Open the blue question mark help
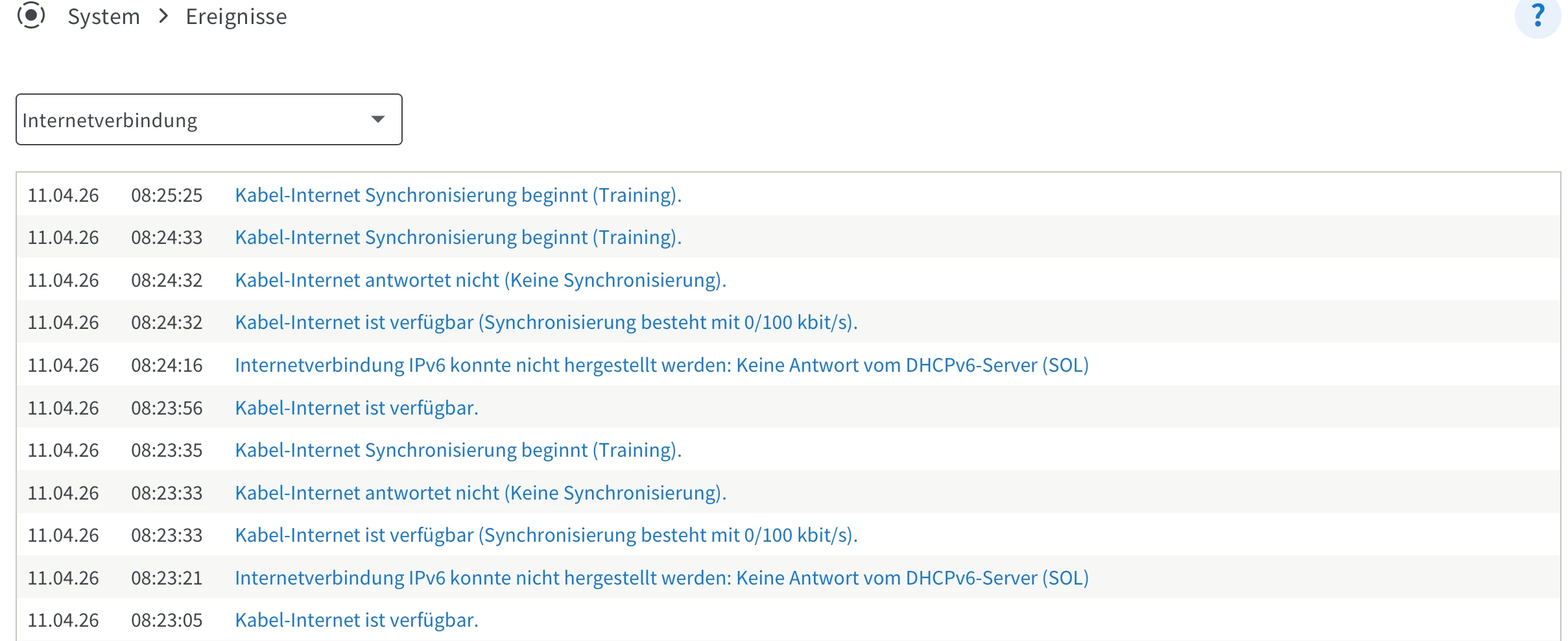Viewport: 1568px width, 641px height. pyautogui.click(x=1537, y=16)
